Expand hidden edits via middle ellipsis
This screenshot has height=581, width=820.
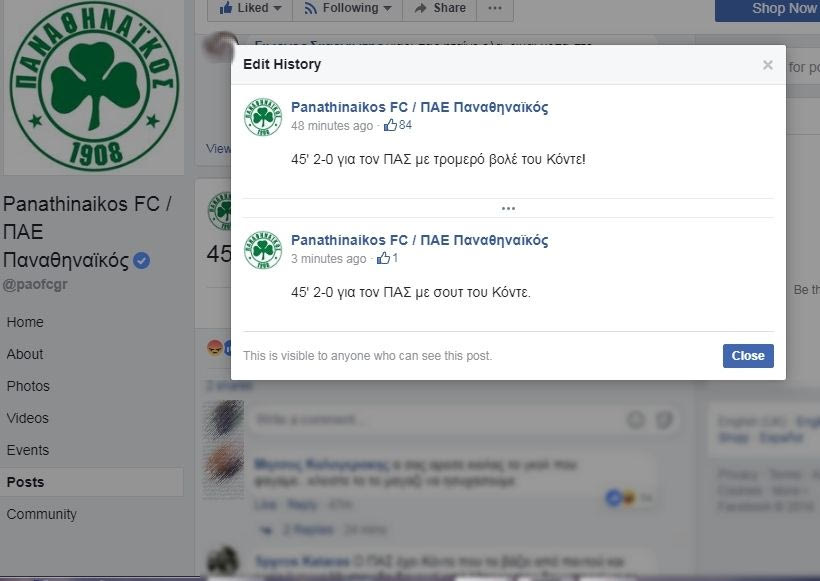point(508,208)
